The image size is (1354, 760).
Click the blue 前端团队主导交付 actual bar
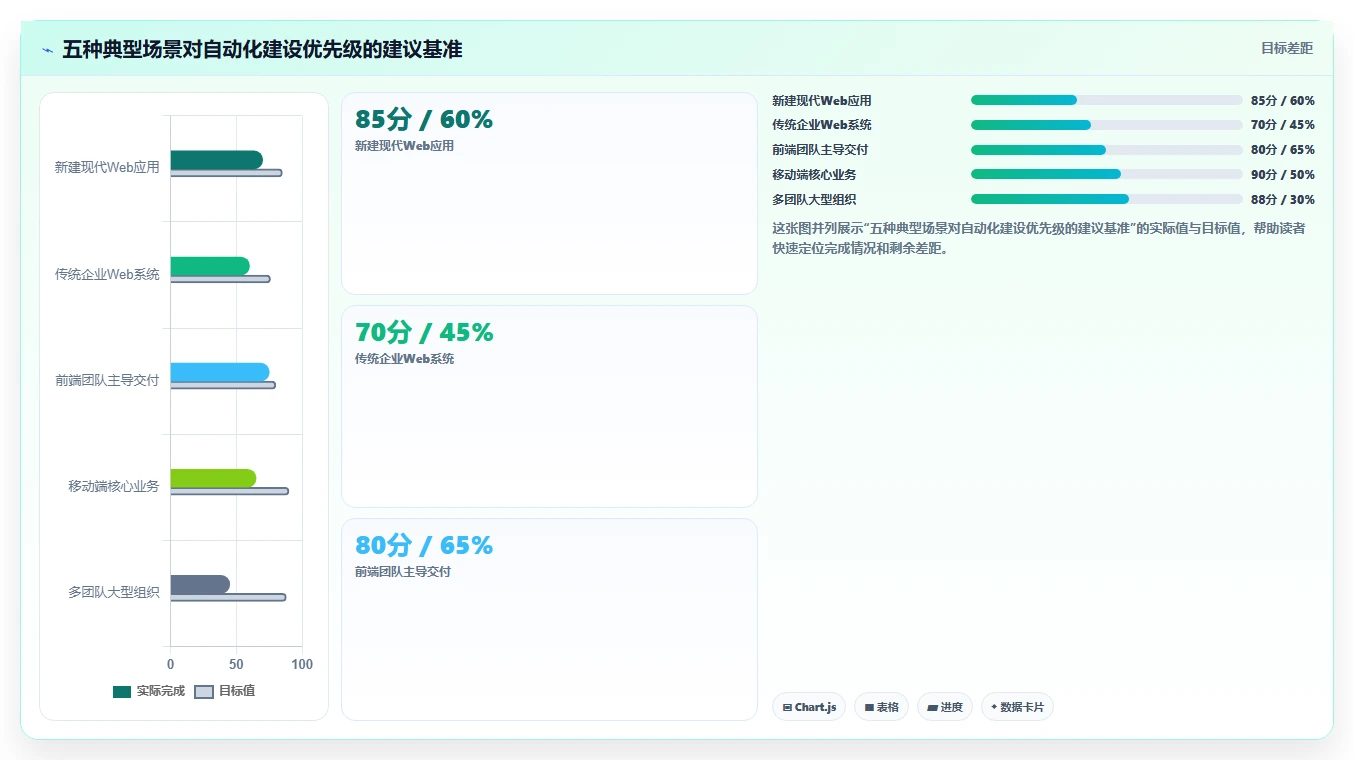point(219,372)
